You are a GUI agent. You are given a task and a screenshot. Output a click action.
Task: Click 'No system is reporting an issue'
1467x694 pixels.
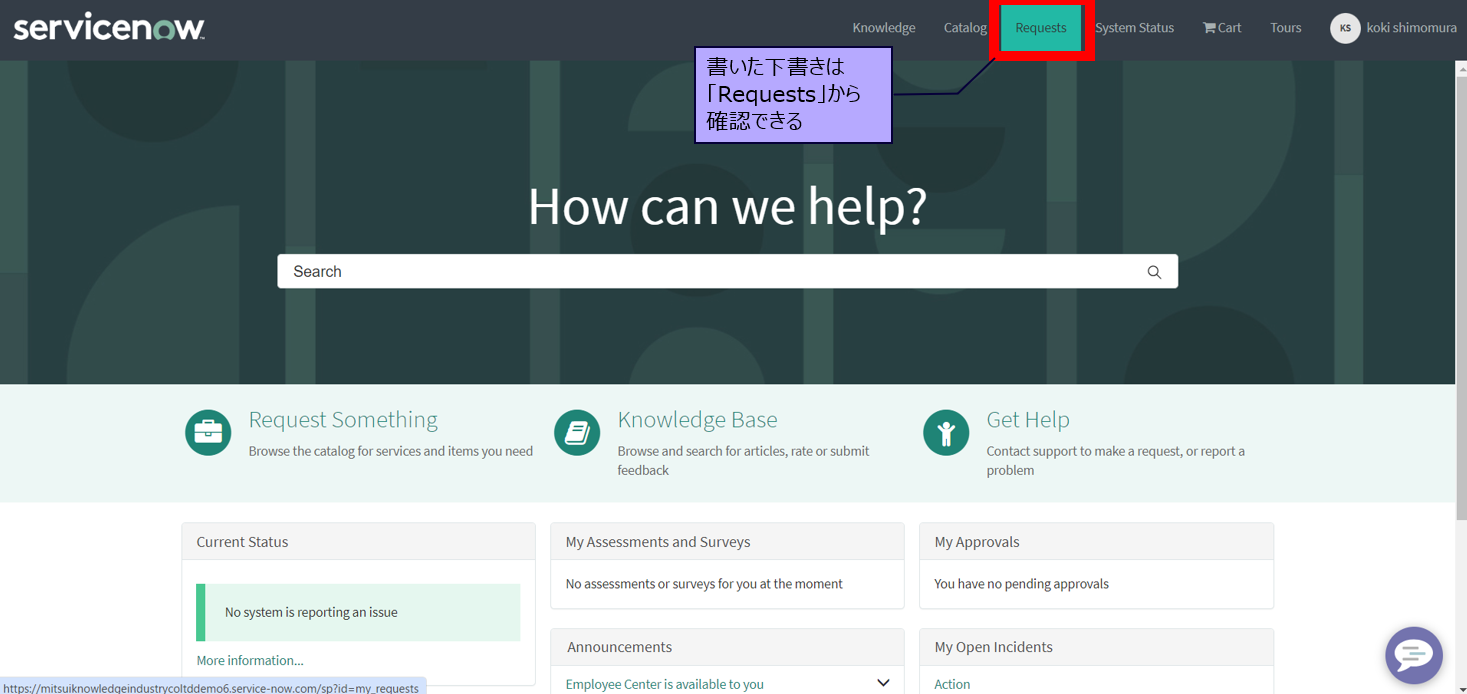[x=311, y=612]
